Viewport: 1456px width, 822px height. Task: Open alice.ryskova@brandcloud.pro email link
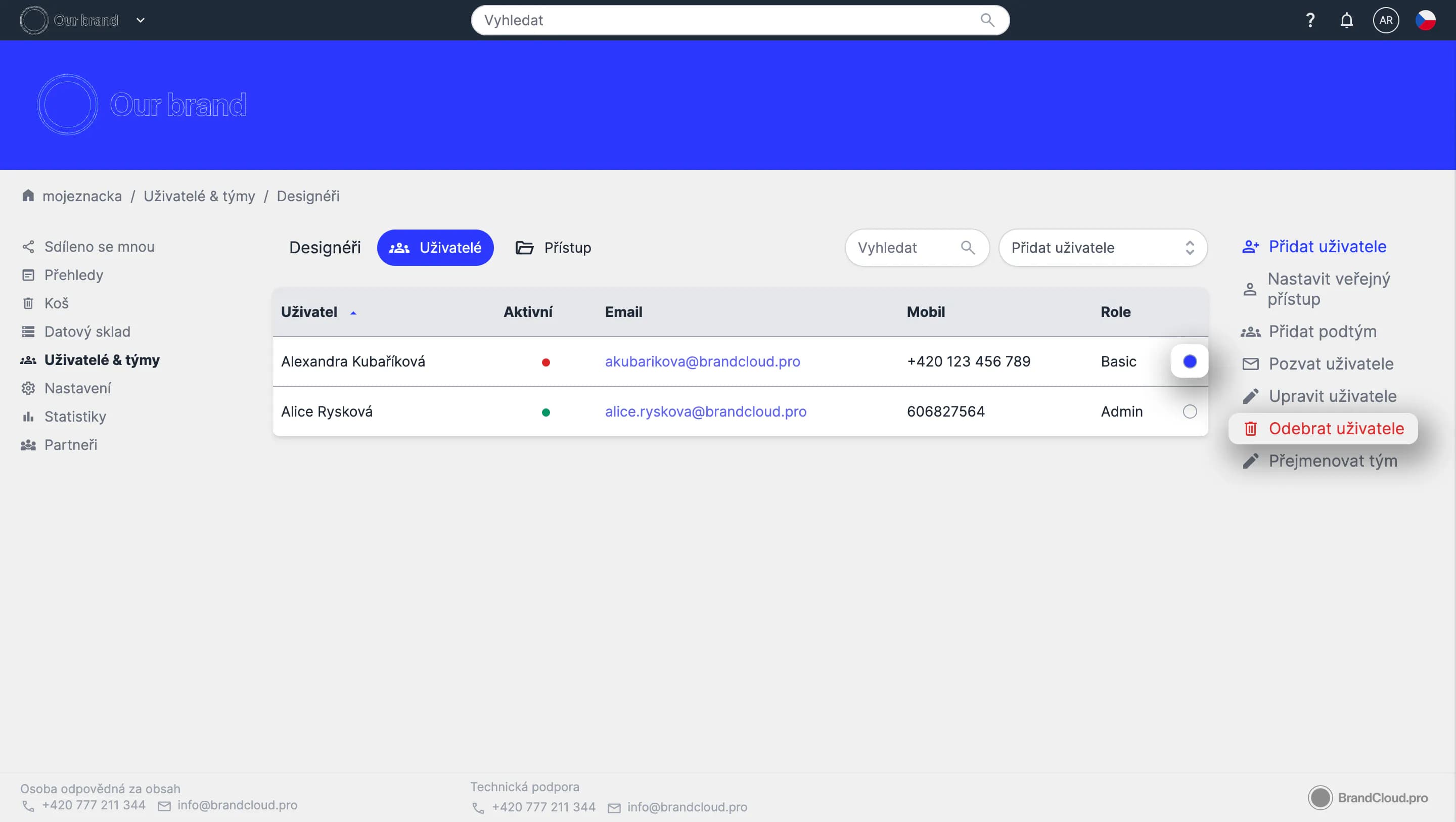pos(705,412)
